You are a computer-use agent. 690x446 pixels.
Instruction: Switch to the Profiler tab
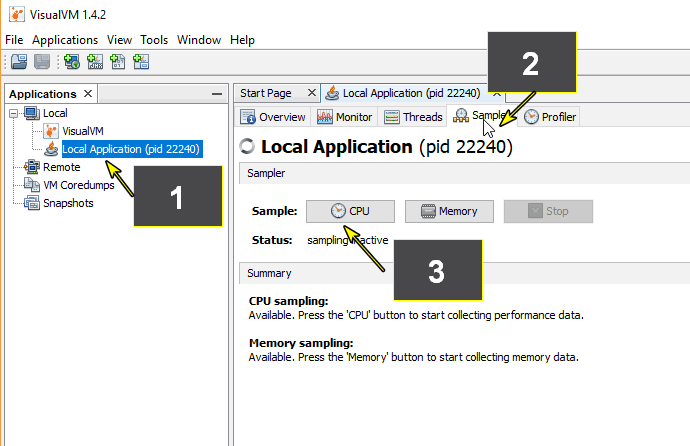[550, 117]
